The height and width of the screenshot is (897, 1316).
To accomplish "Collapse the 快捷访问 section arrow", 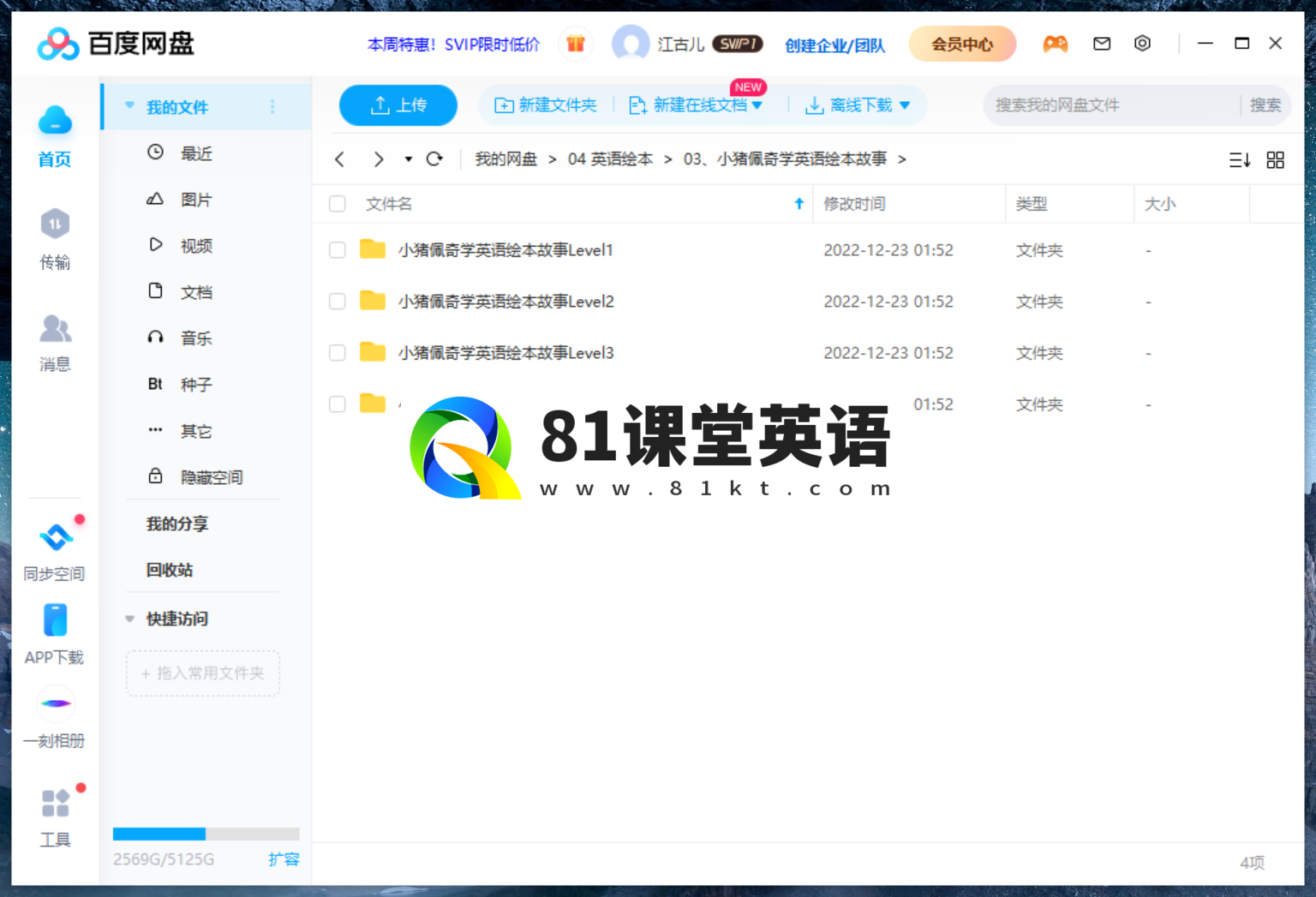I will pyautogui.click(x=129, y=619).
